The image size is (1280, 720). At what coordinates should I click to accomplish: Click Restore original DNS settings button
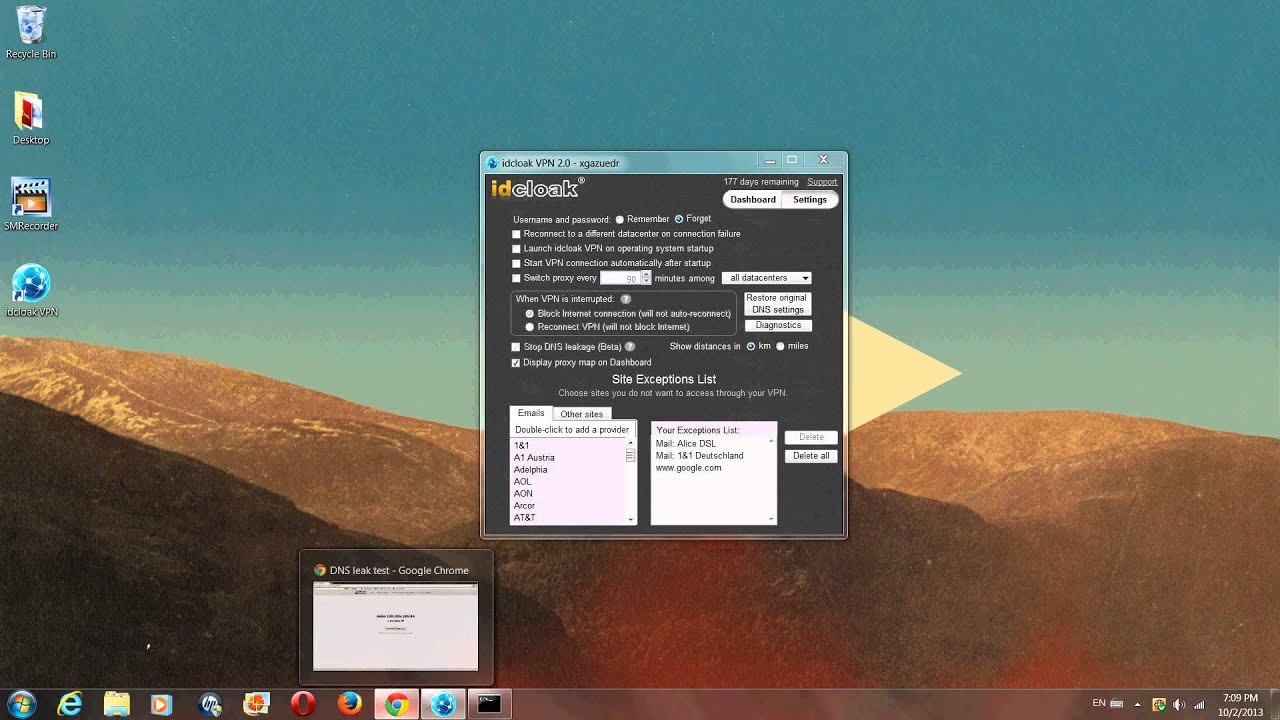click(777, 304)
